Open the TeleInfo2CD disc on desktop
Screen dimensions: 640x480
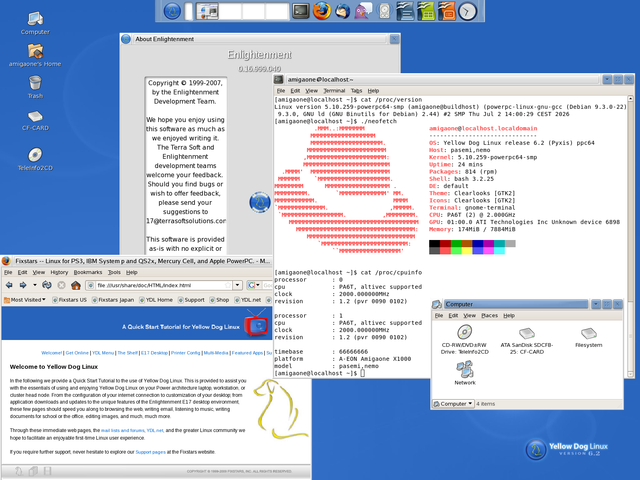tap(35, 159)
